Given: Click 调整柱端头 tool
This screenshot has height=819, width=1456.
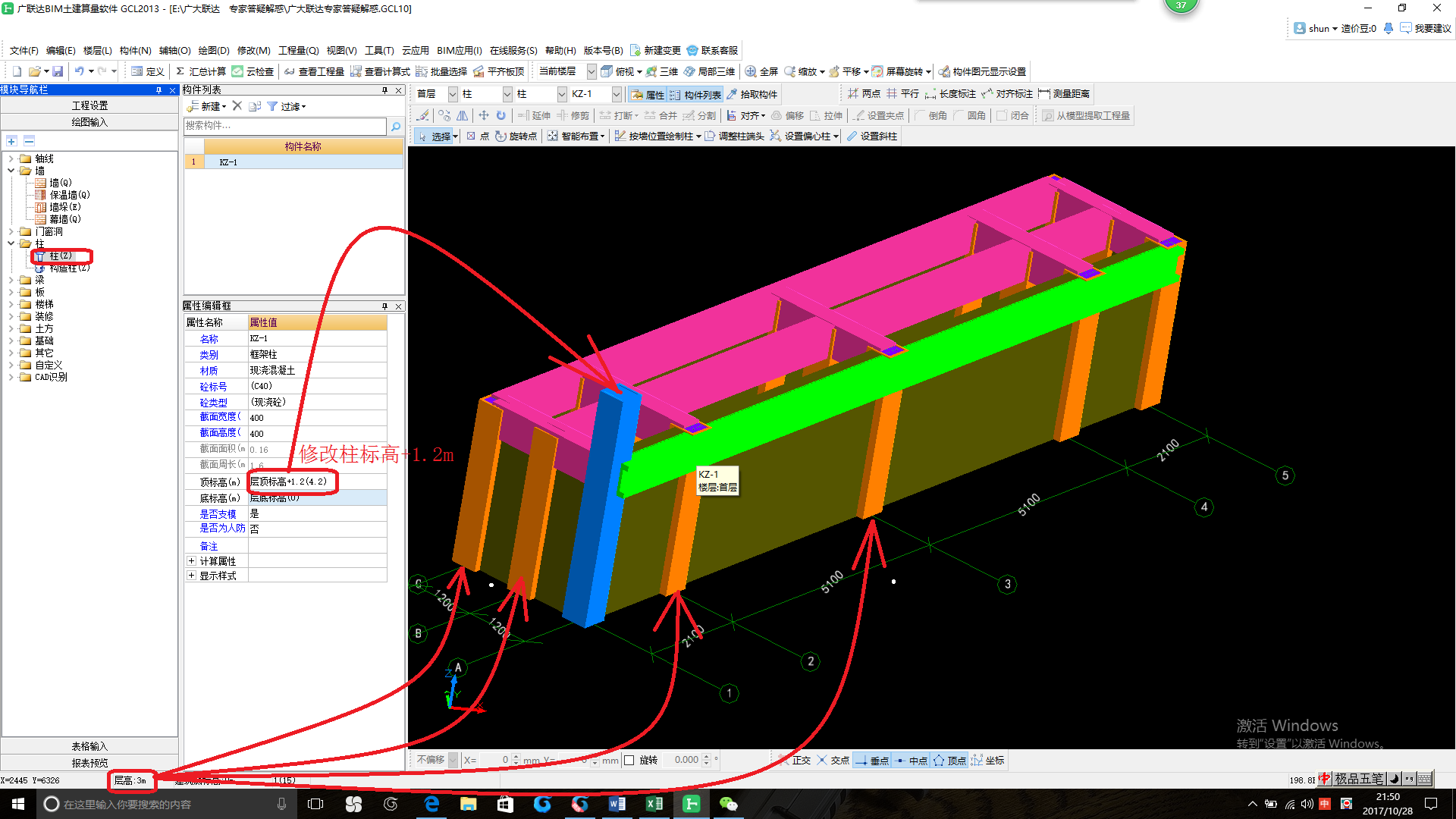Looking at the screenshot, I should click(x=734, y=136).
